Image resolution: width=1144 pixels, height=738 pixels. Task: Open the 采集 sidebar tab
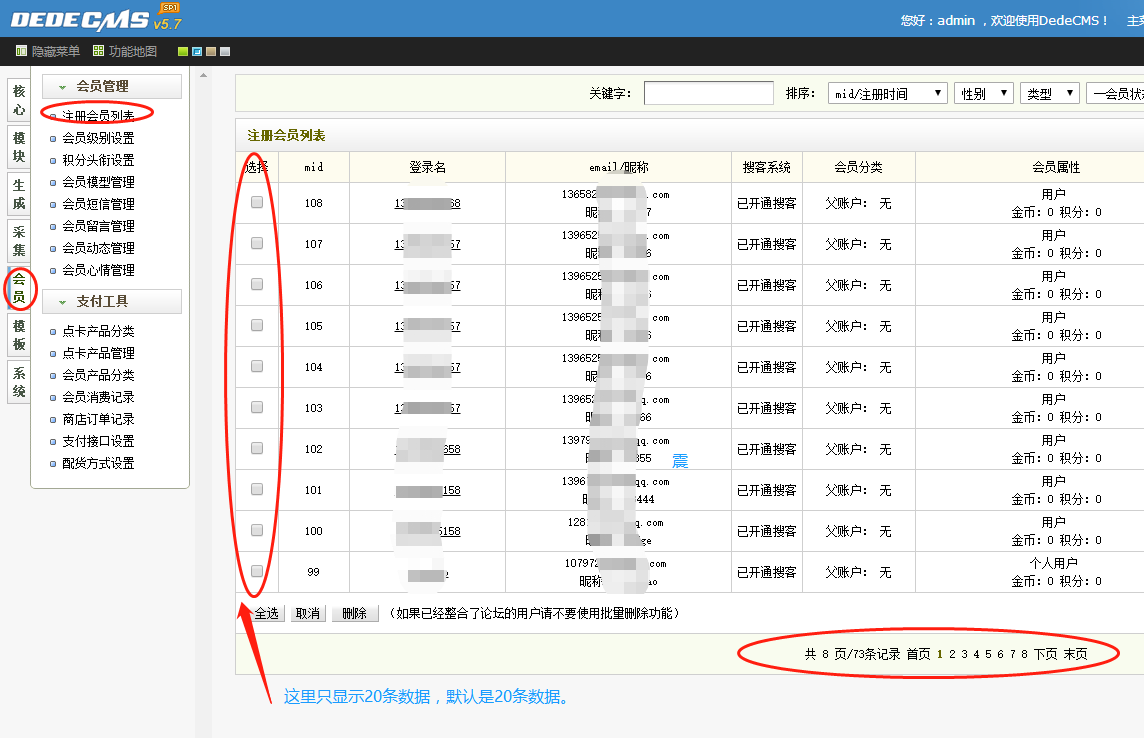tap(19, 241)
